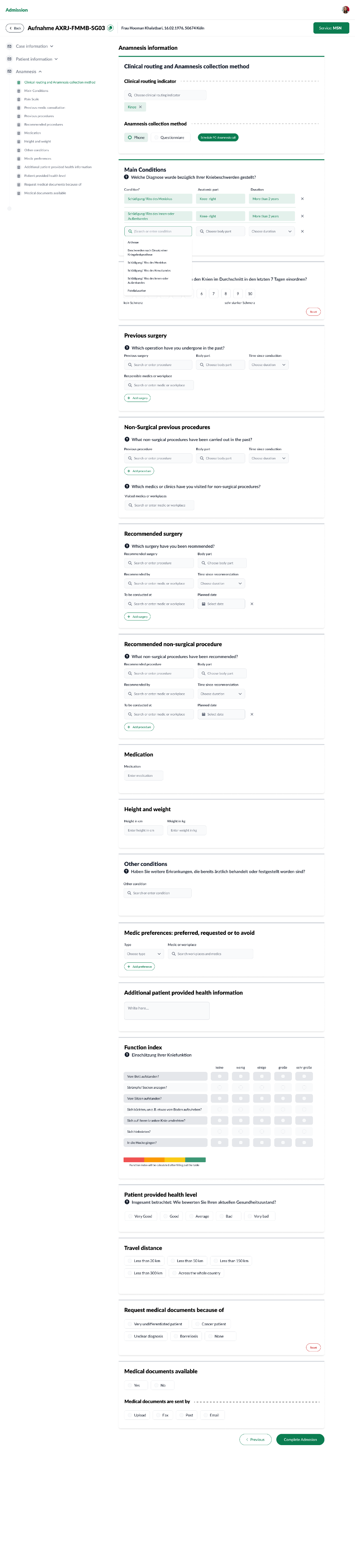Go to Medication in the sidebar
Viewport: 355px width, 1568px height.
(32, 133)
